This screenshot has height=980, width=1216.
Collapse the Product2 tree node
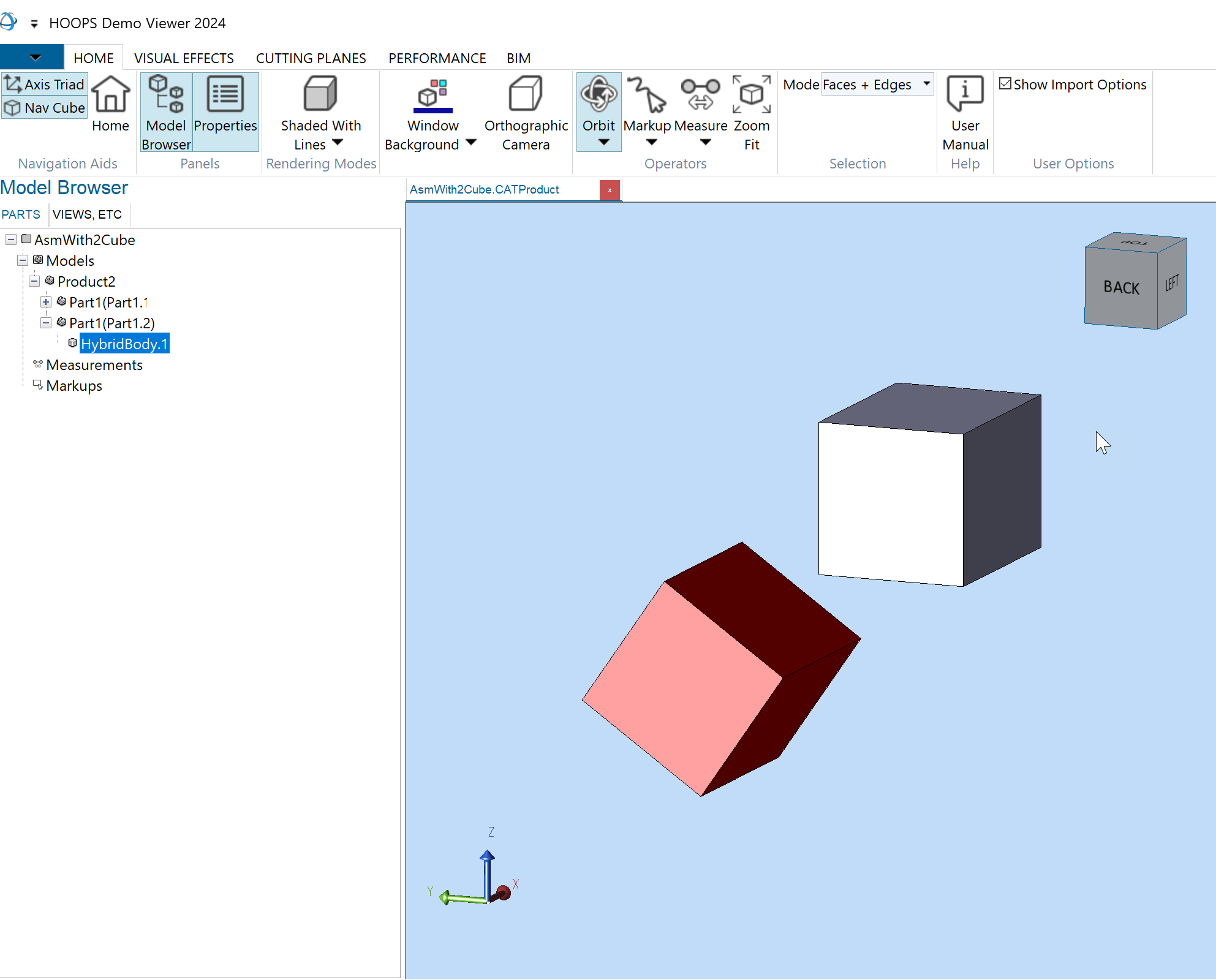34,281
